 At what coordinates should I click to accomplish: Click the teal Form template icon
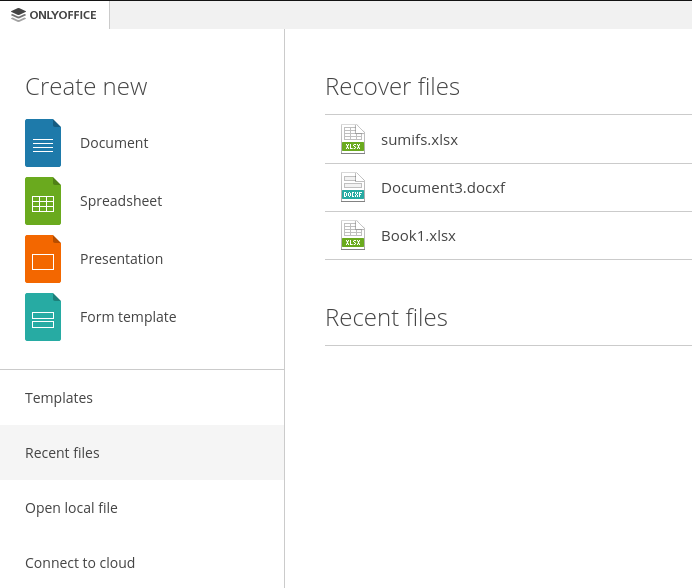click(x=43, y=317)
